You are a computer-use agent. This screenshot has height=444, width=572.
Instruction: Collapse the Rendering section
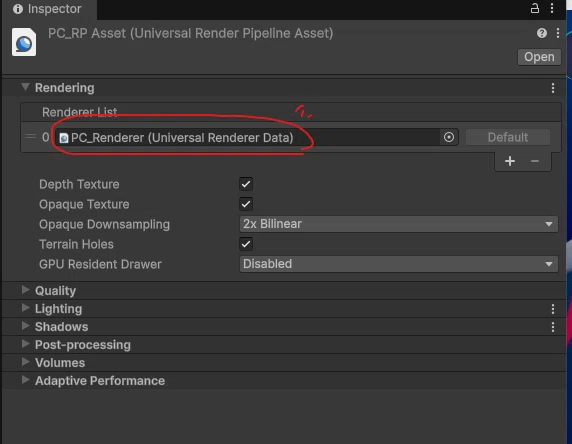pos(25,87)
